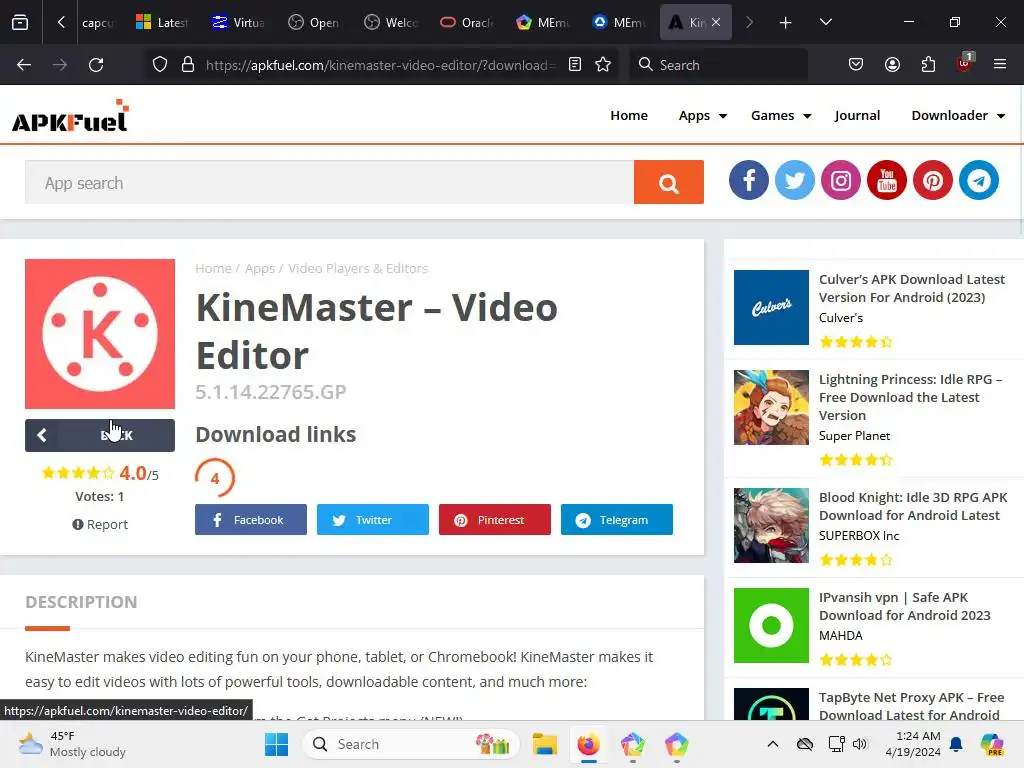Click the orange search button
Screen dimensions: 1024x768
669,182
